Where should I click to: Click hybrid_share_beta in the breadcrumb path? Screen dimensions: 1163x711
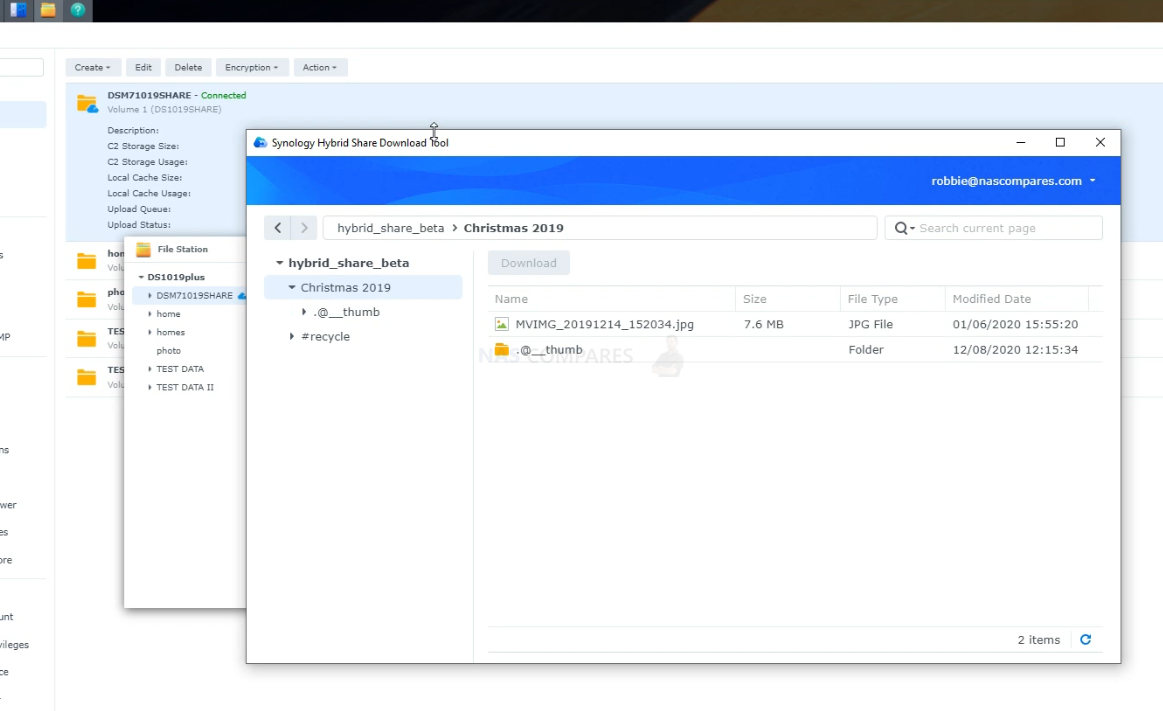(390, 228)
